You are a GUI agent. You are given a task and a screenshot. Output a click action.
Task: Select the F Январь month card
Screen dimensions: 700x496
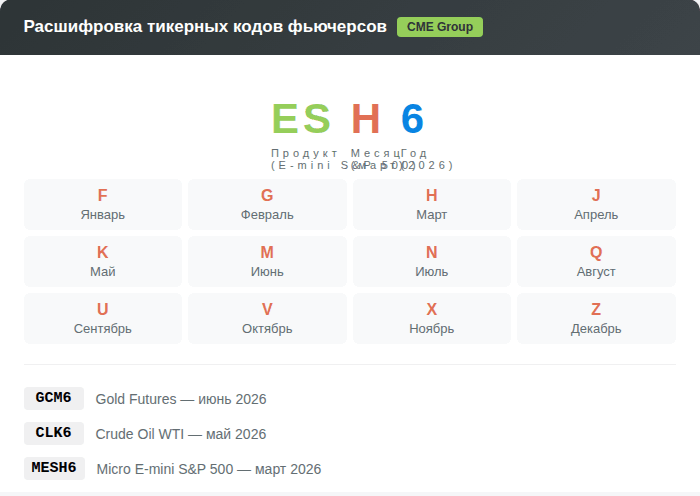click(x=103, y=204)
